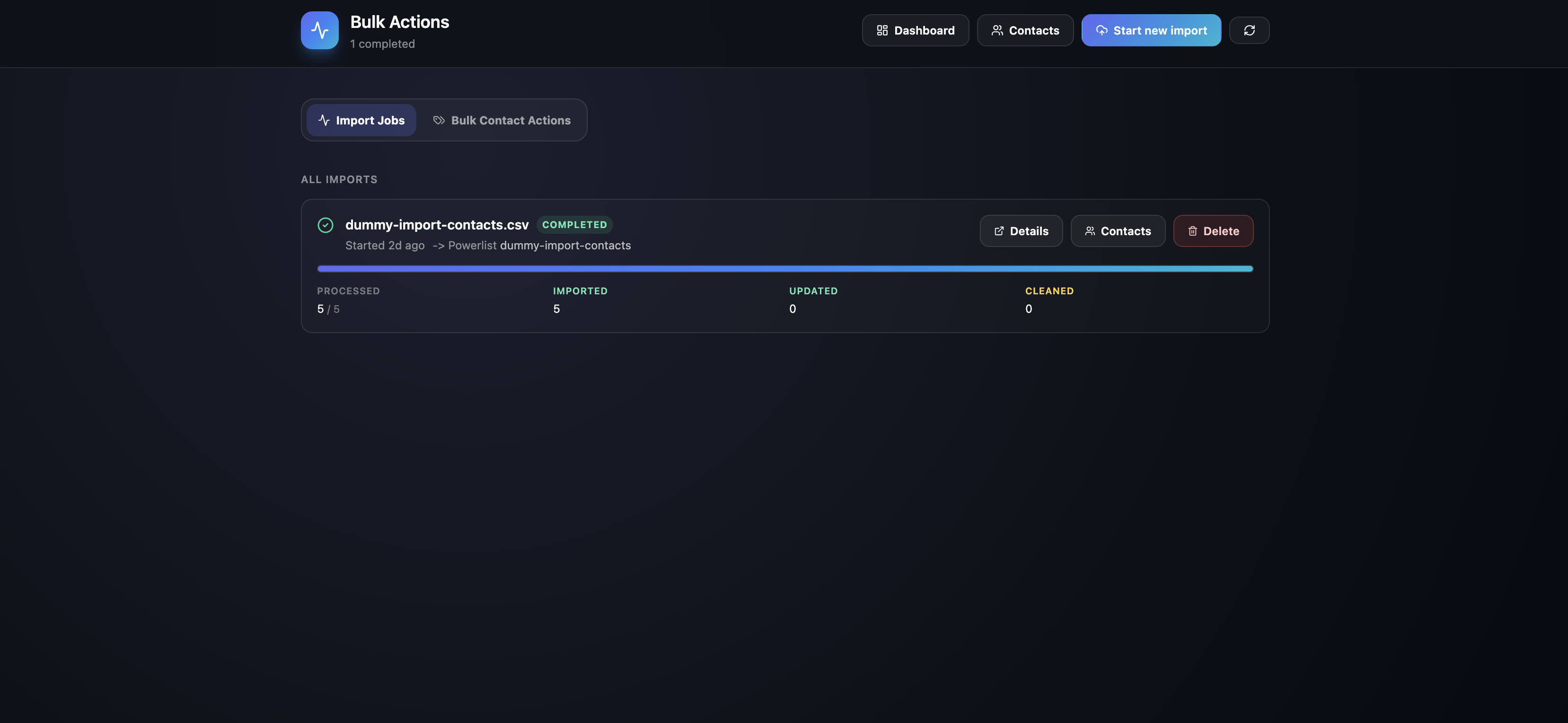Click the CLEANED label
1568x723 pixels.
1049,291
